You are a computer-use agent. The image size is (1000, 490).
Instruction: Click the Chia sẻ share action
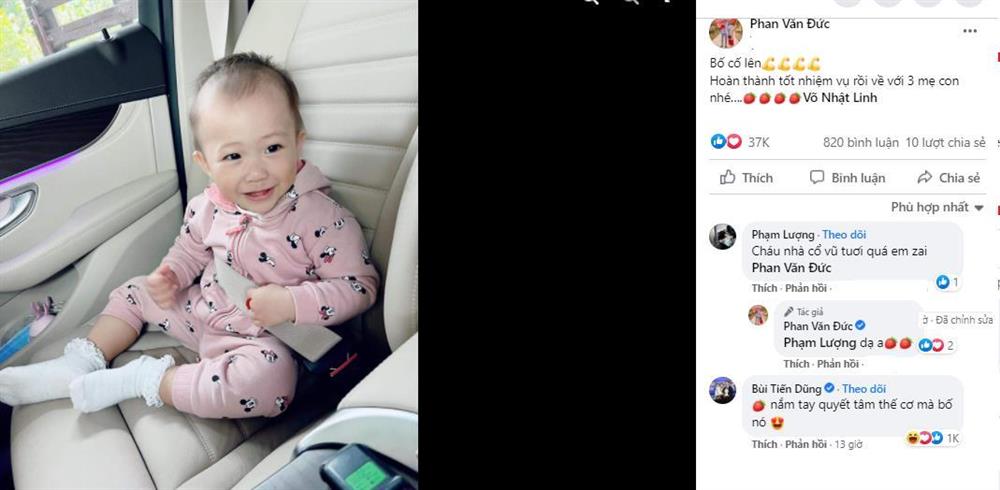[x=948, y=178]
